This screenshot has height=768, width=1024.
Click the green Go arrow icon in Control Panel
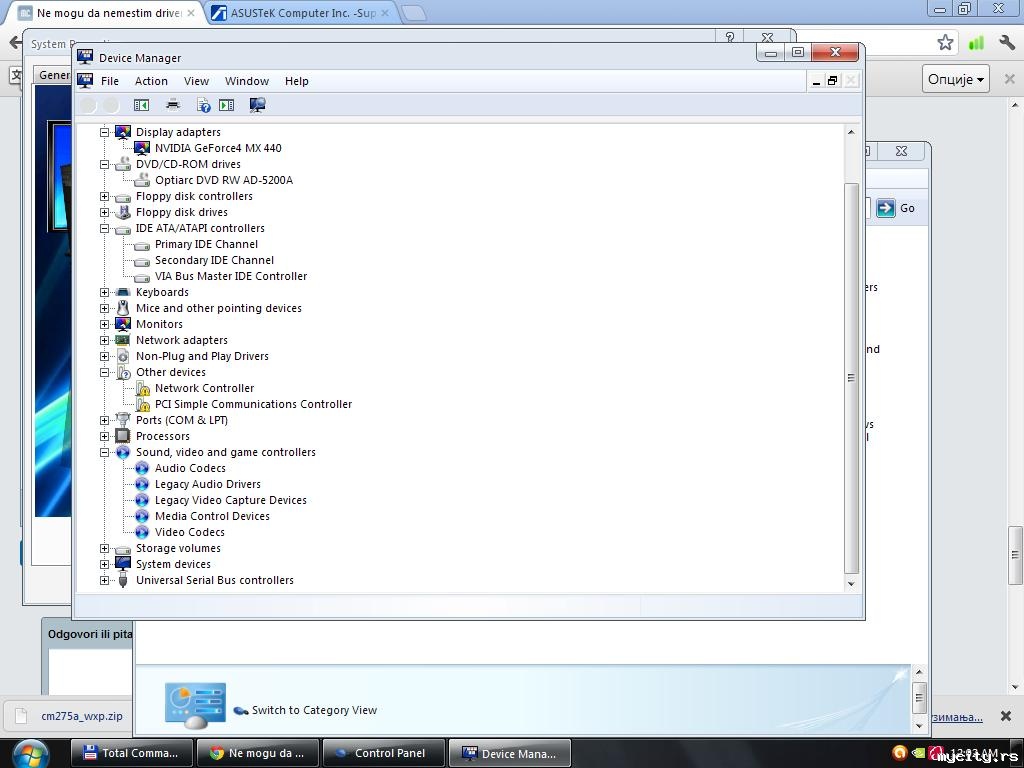[886, 208]
